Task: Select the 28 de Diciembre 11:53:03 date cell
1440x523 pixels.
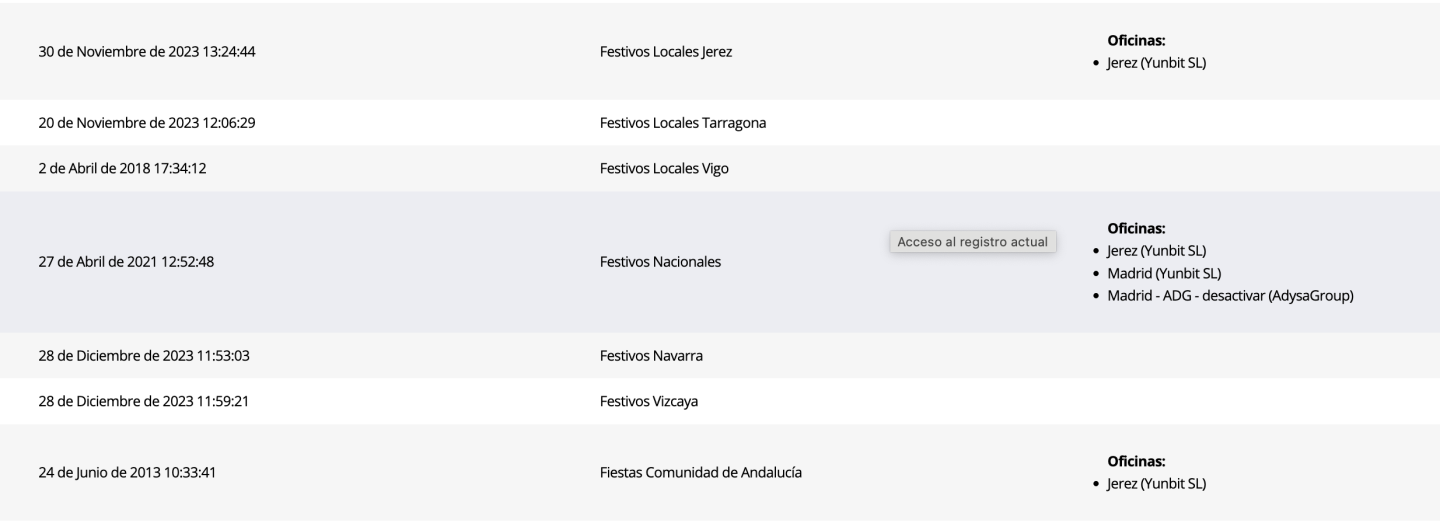Action: [x=151, y=355]
